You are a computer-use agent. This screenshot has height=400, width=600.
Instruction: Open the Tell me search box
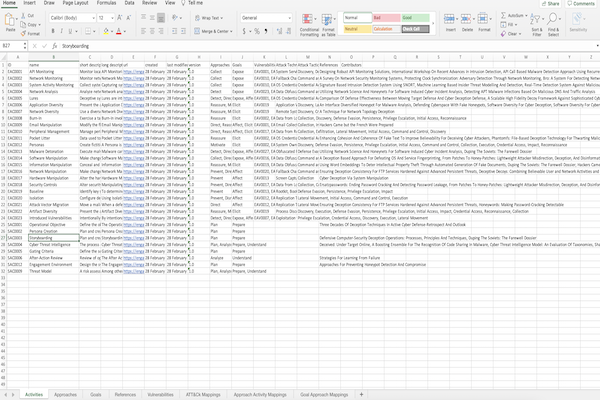click(192, 3)
